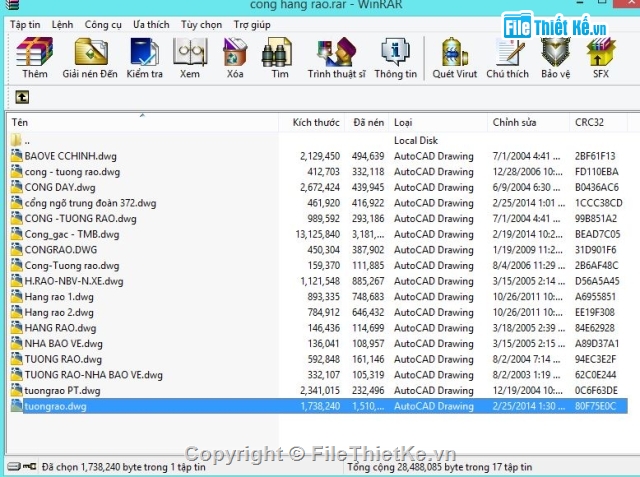640x477 pixels.
Task: Click status text Đã chọn 1,738,240 byte
Action: 123,466
